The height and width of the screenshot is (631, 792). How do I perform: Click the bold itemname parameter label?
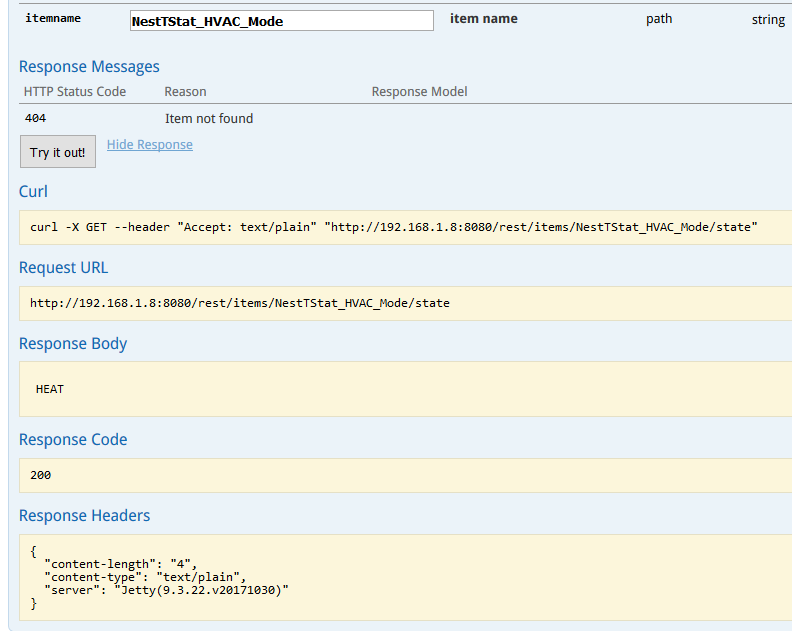[53, 19]
